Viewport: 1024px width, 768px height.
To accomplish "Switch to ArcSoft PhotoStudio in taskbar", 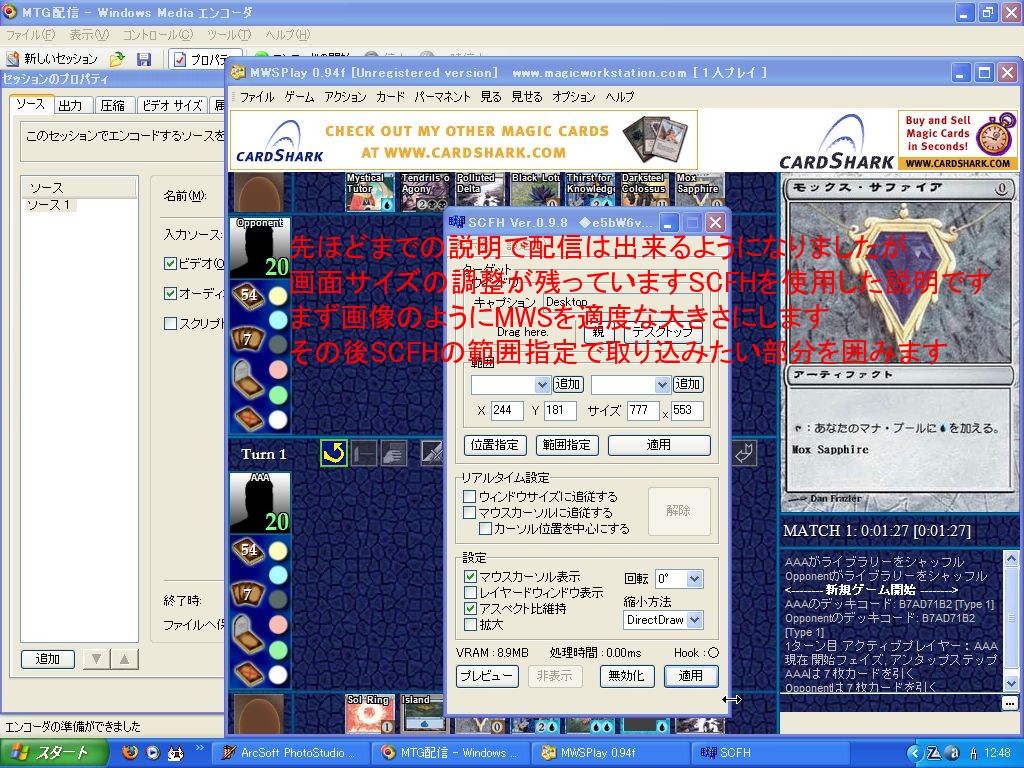I will [x=289, y=753].
